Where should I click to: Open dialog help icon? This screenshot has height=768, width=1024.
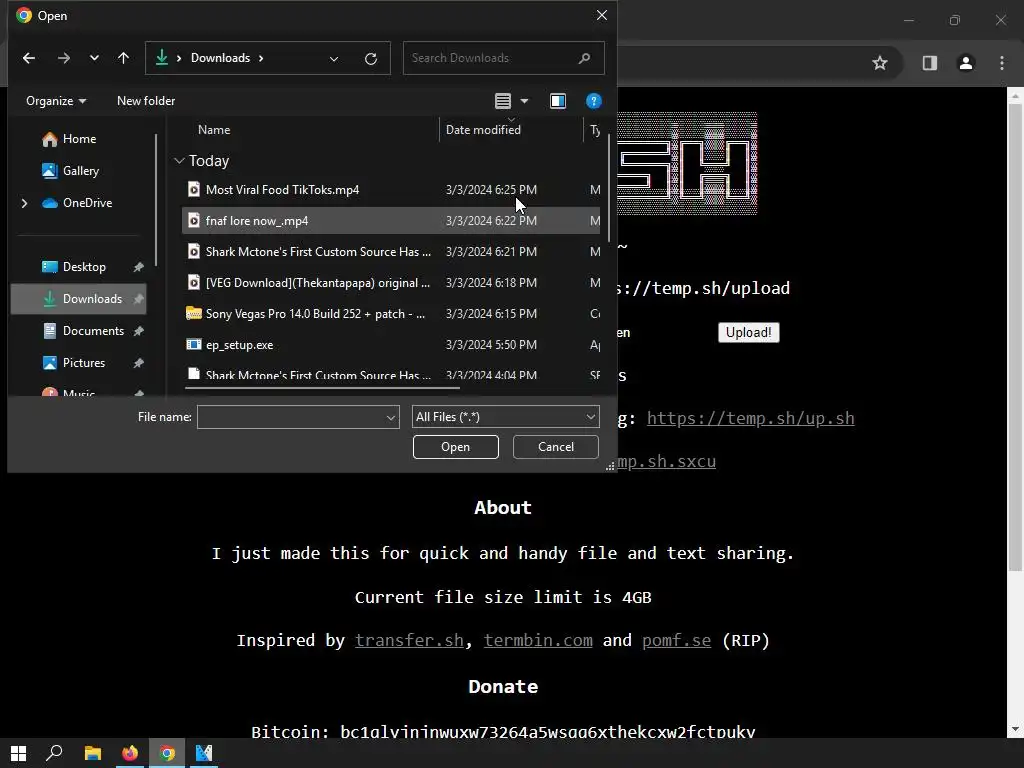(x=594, y=101)
